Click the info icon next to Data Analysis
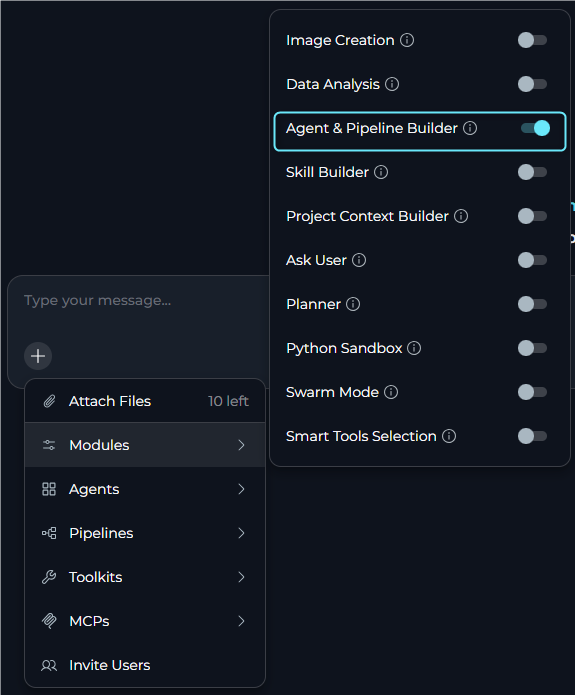Viewport: 575px width, 695px height. click(x=392, y=84)
